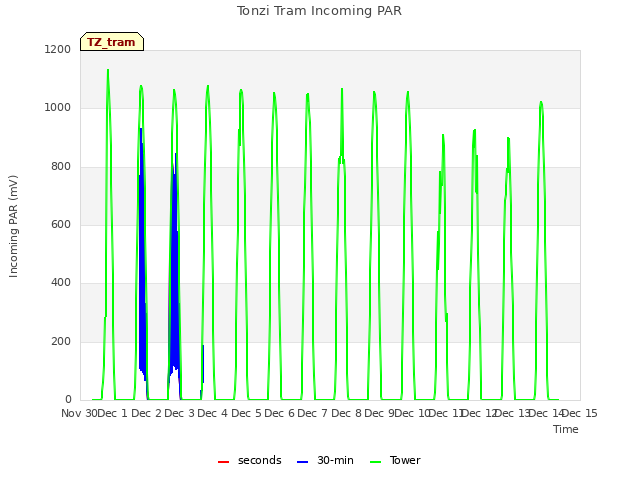
Task: Click the 1000 y-axis tick label
Action: tap(58, 108)
